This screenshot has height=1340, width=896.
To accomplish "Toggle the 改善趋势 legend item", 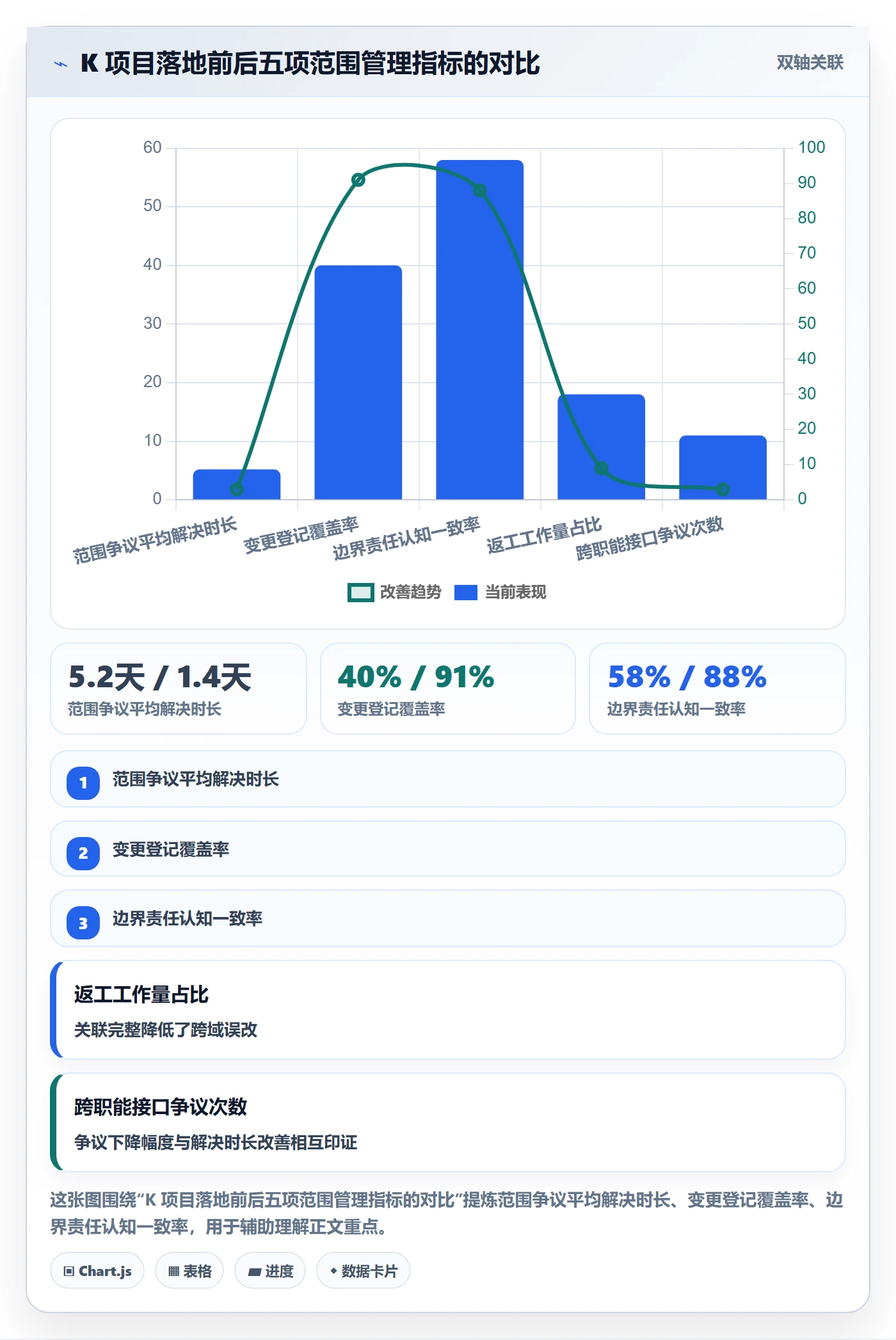I will 394,593.
